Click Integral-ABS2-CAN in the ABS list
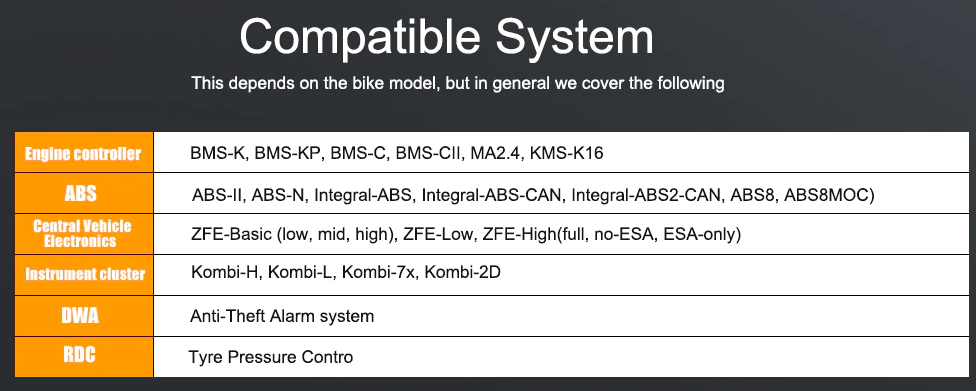 coord(647,195)
